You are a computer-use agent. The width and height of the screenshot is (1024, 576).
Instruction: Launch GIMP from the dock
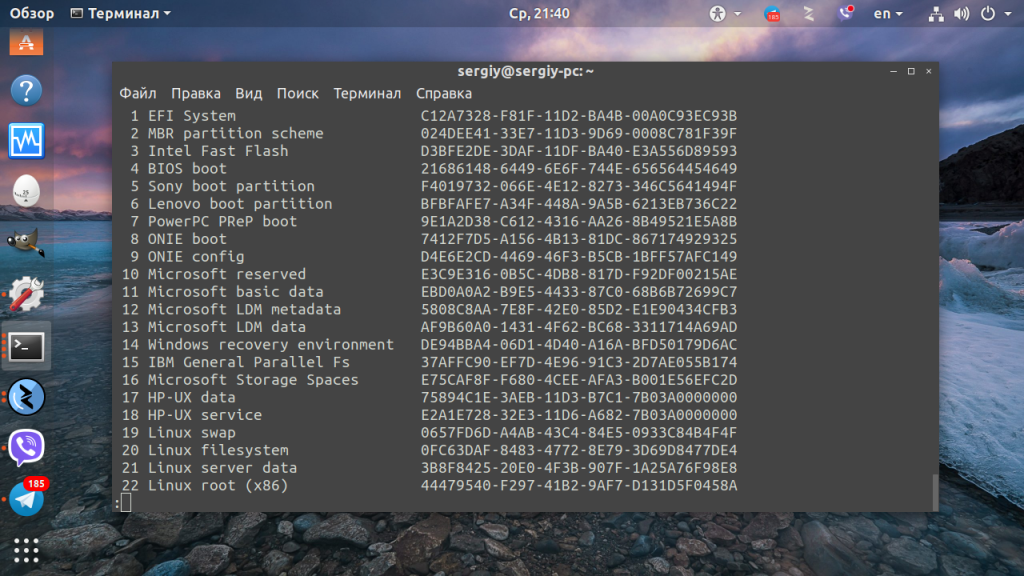(26, 243)
